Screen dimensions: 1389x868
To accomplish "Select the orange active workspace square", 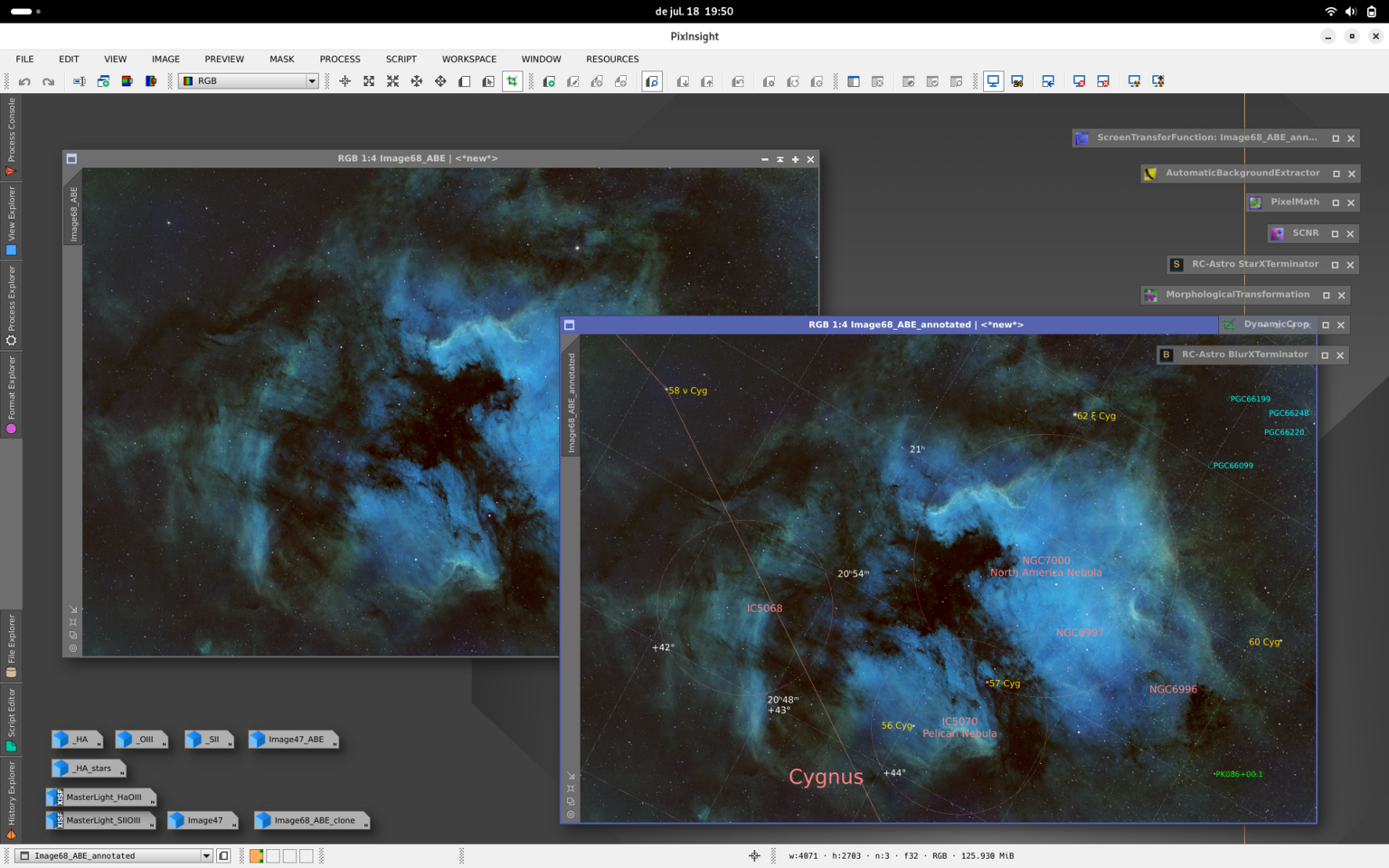I will point(257,855).
